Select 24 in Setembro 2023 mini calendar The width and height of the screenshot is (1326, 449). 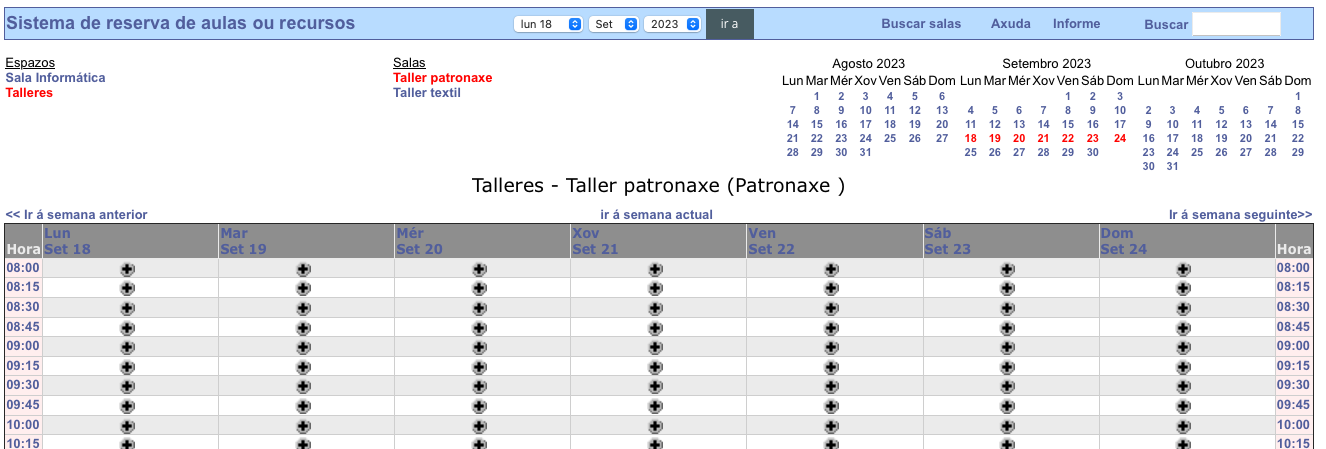click(1120, 139)
